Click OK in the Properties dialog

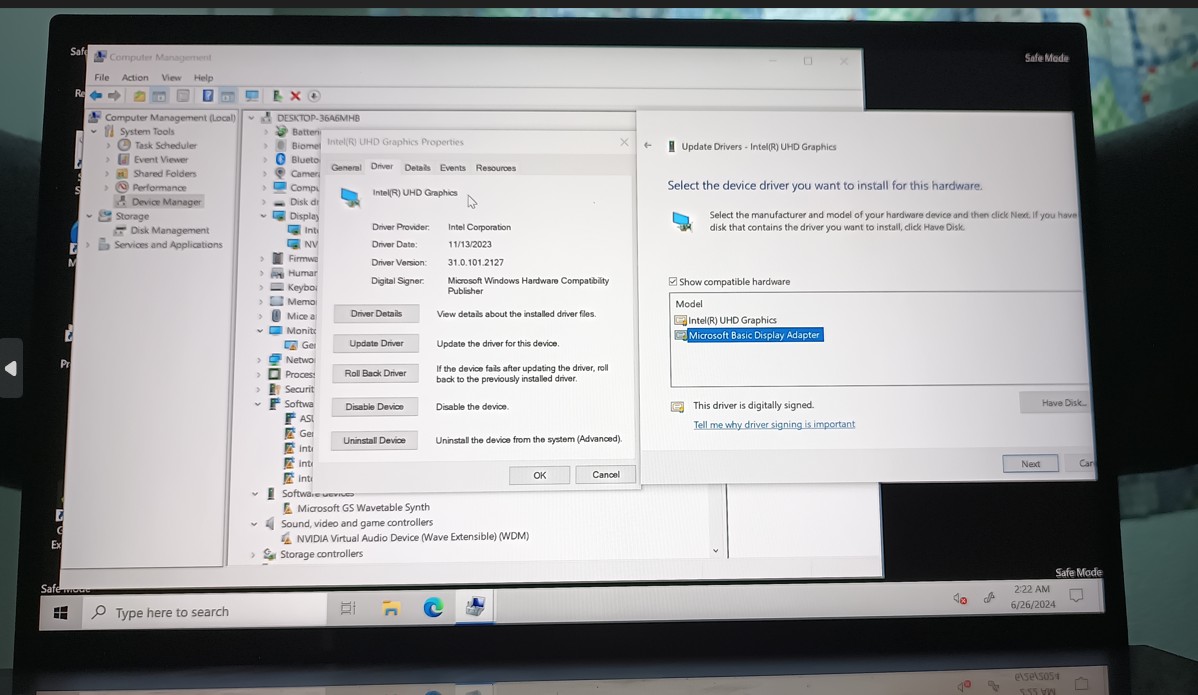point(539,475)
